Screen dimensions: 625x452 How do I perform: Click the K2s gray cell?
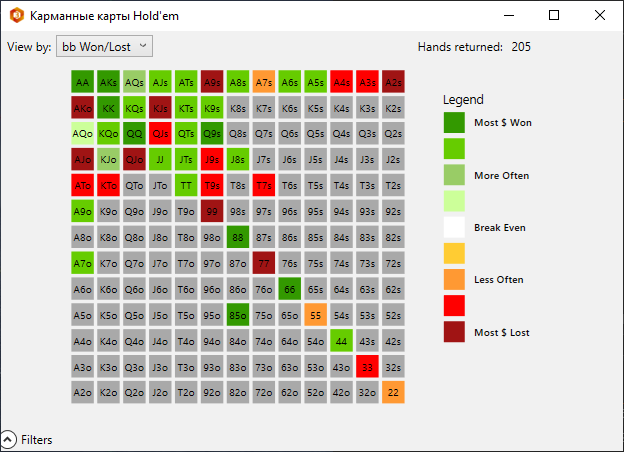393,108
